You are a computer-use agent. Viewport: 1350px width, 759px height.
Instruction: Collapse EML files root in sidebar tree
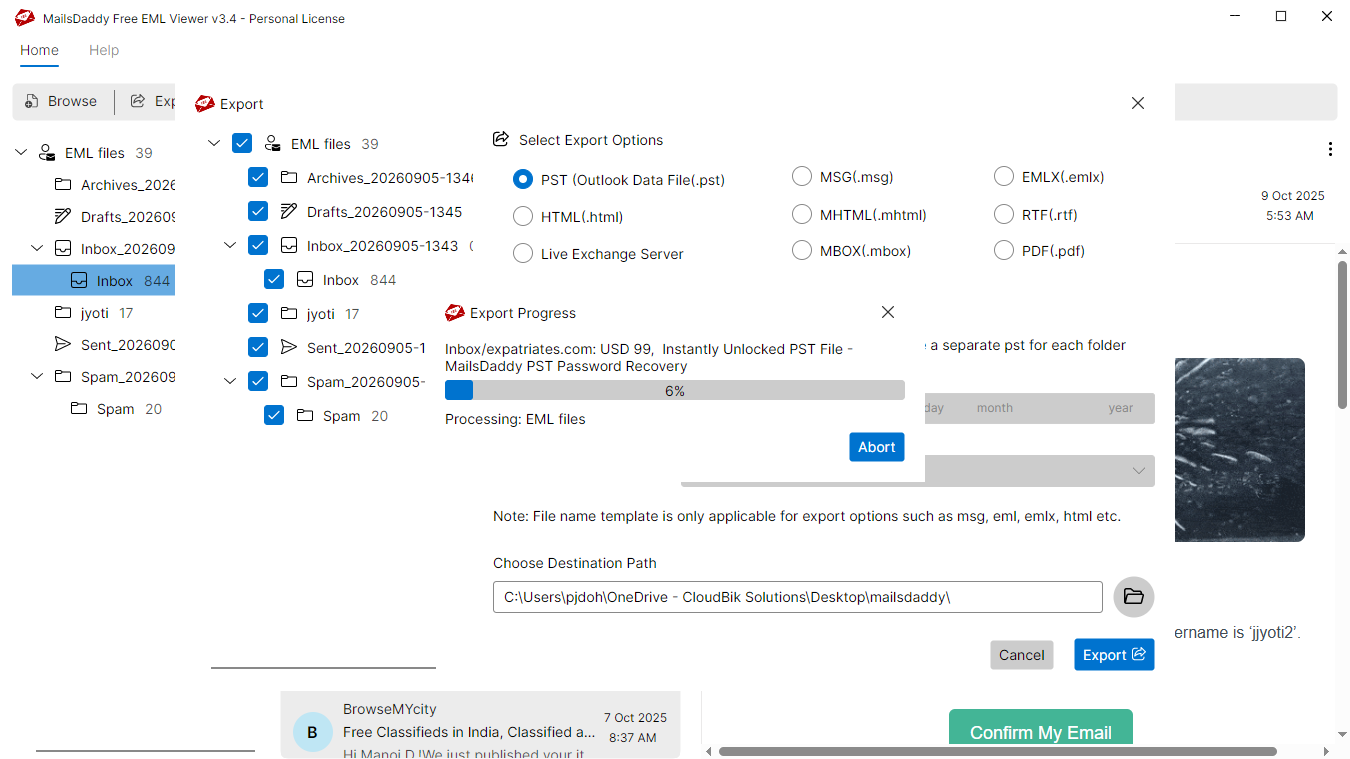coord(21,153)
